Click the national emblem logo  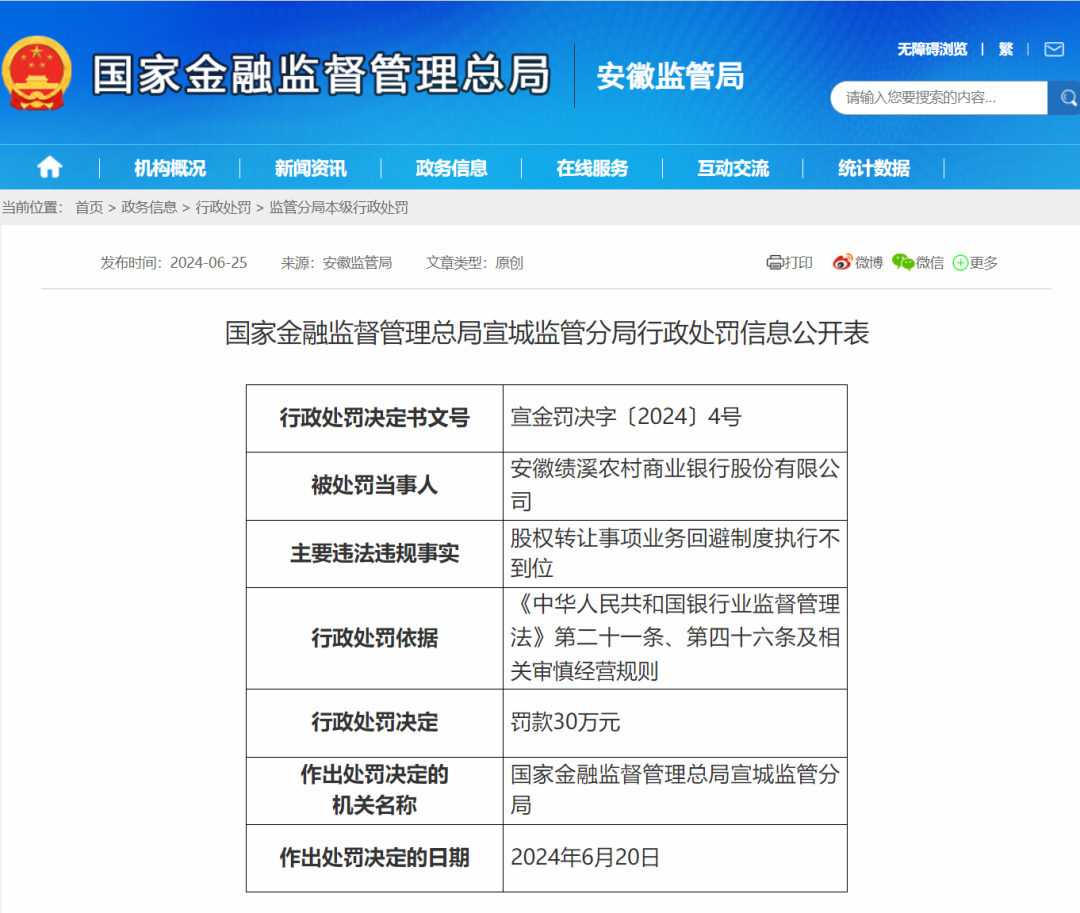(37, 74)
